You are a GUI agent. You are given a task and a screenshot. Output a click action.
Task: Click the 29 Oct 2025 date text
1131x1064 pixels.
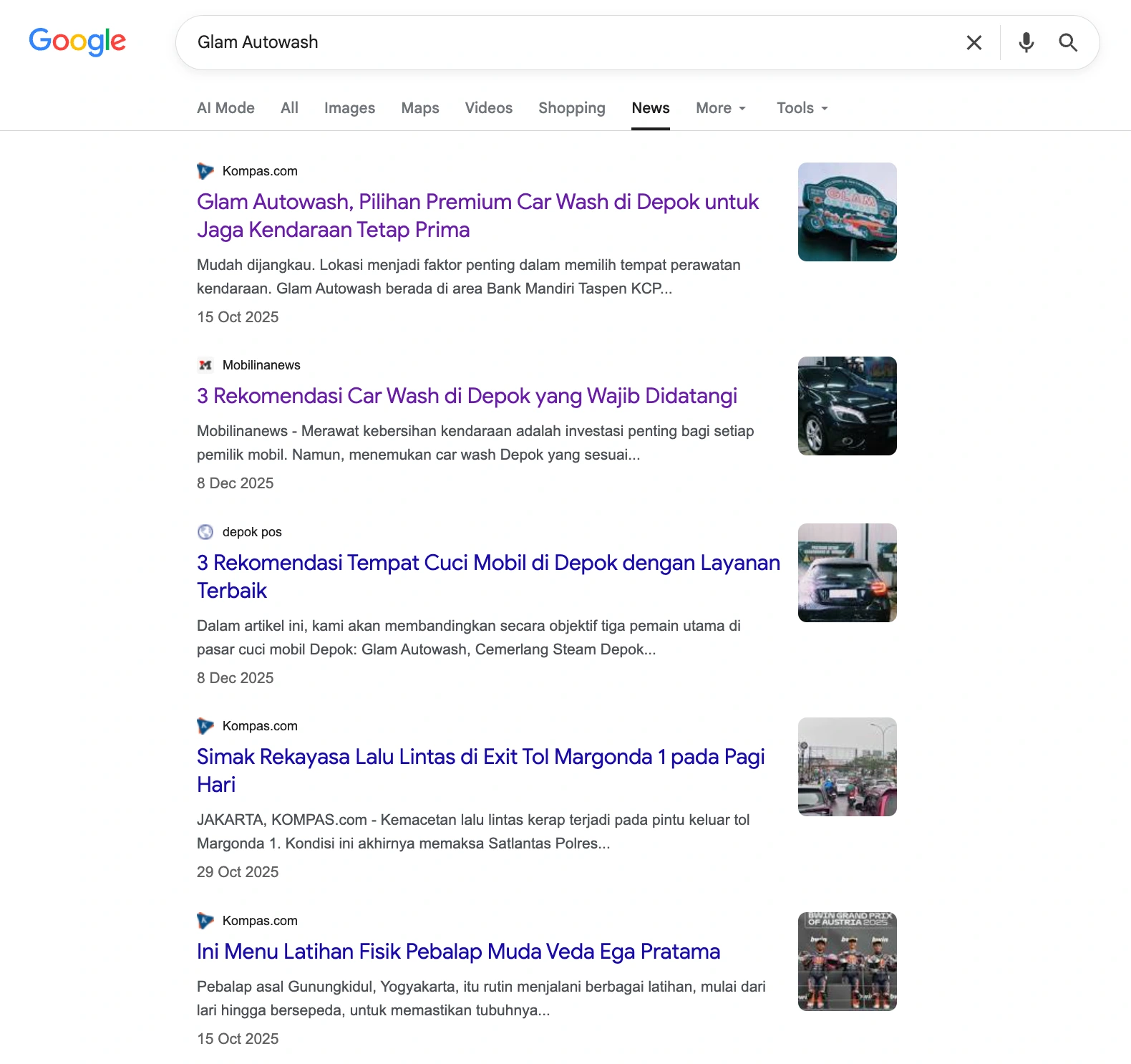point(238,872)
